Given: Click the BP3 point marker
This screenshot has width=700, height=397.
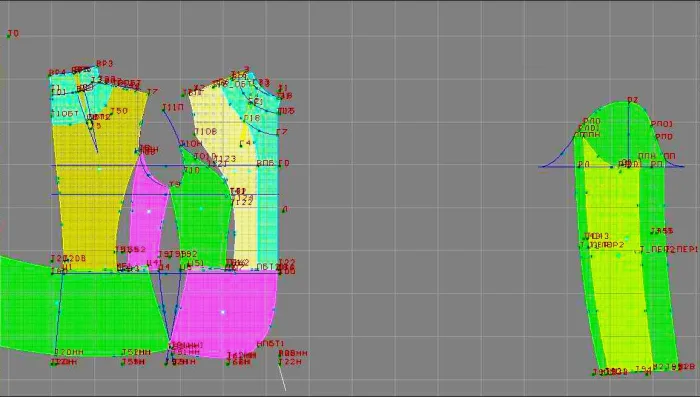Looking at the screenshot, I should (104, 64).
